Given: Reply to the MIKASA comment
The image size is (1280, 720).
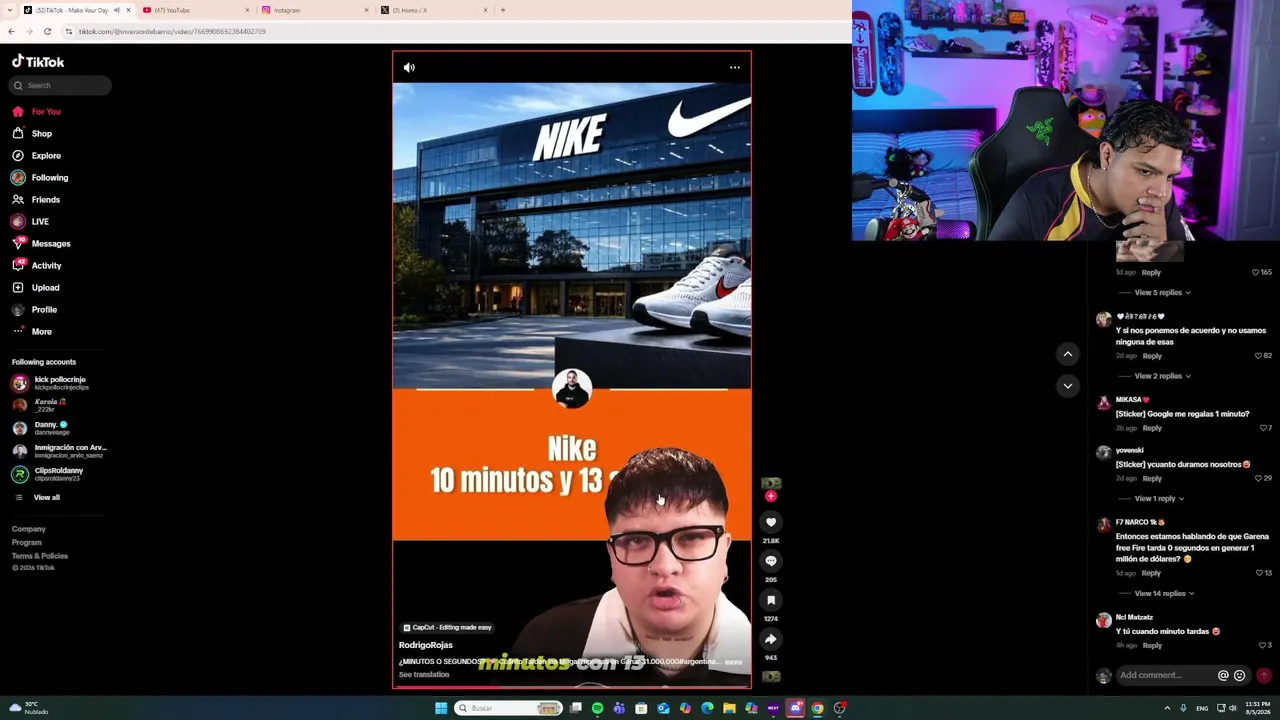Looking at the screenshot, I should click(1152, 428).
